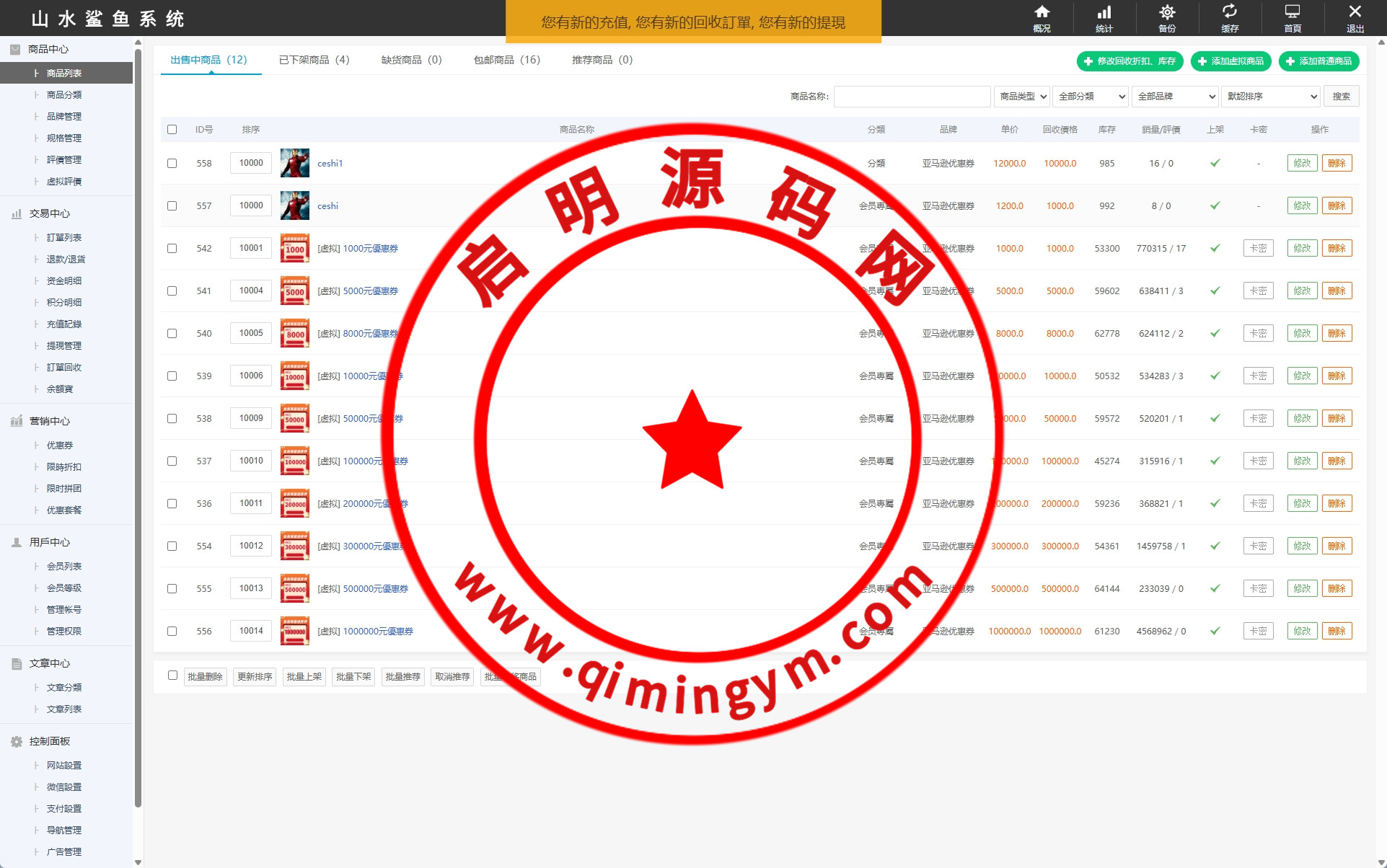The height and width of the screenshot is (868, 1387).
Task: Toggle the select-all checkbox in table header
Action: click(172, 130)
